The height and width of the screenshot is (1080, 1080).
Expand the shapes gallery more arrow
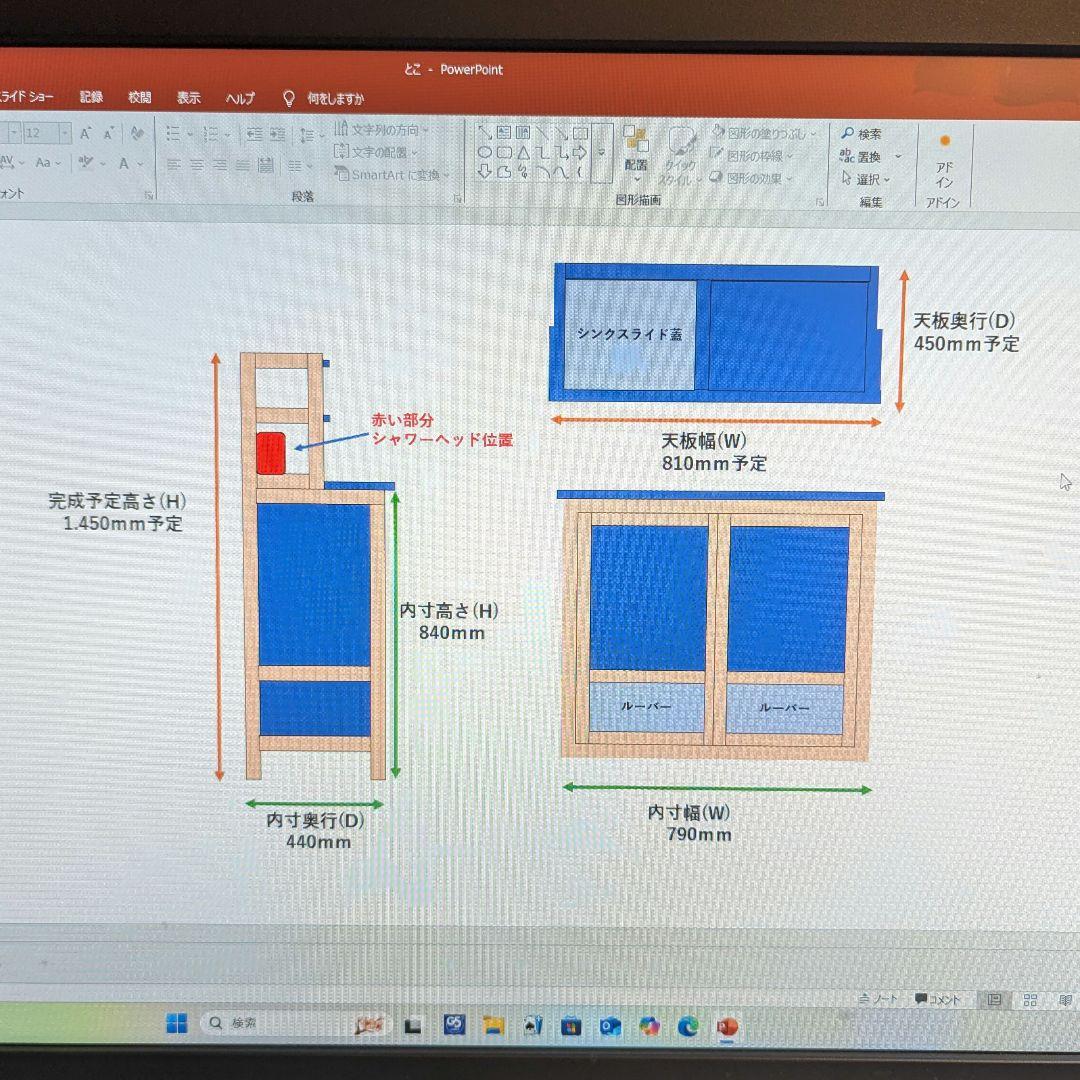coord(601,153)
